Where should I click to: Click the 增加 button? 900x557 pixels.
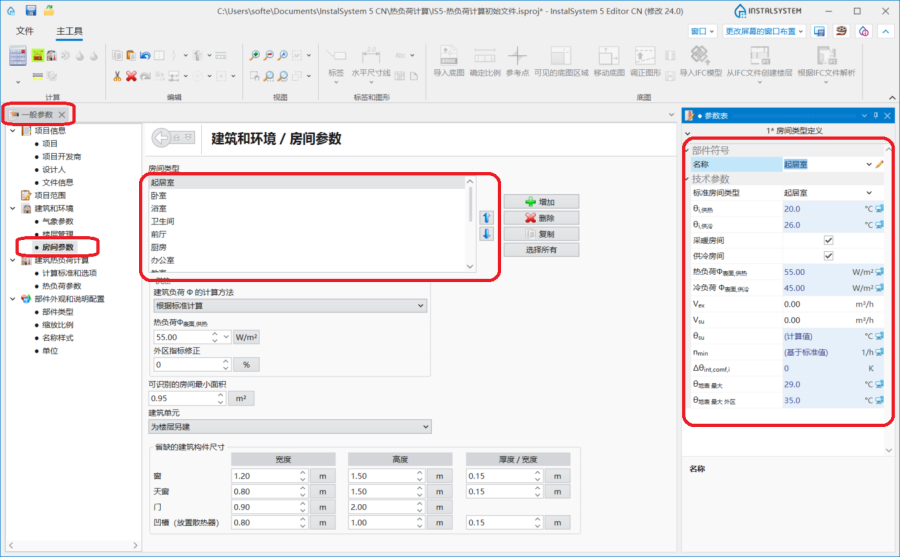(539, 202)
